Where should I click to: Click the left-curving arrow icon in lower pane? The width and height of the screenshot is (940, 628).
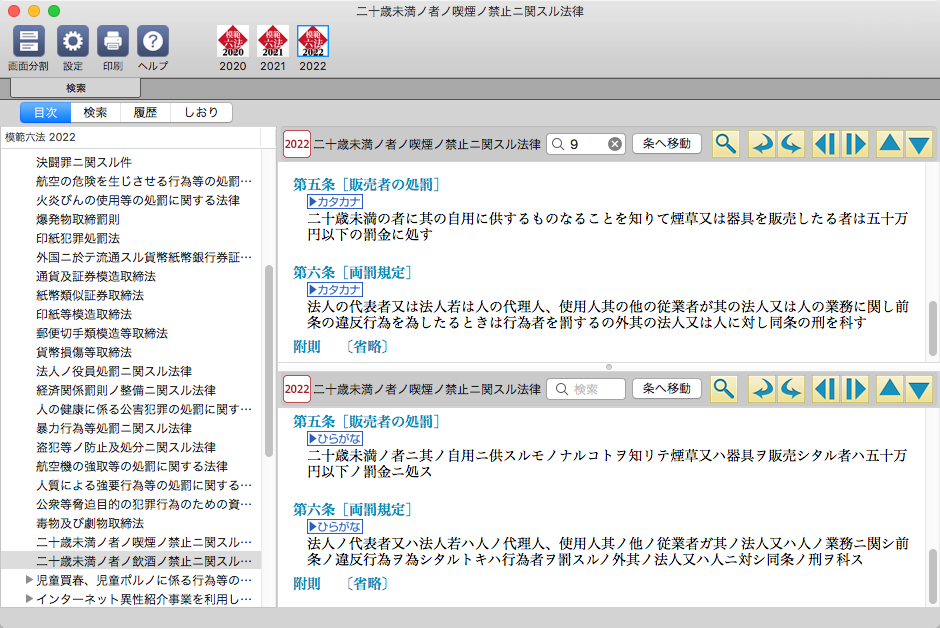[x=791, y=389]
